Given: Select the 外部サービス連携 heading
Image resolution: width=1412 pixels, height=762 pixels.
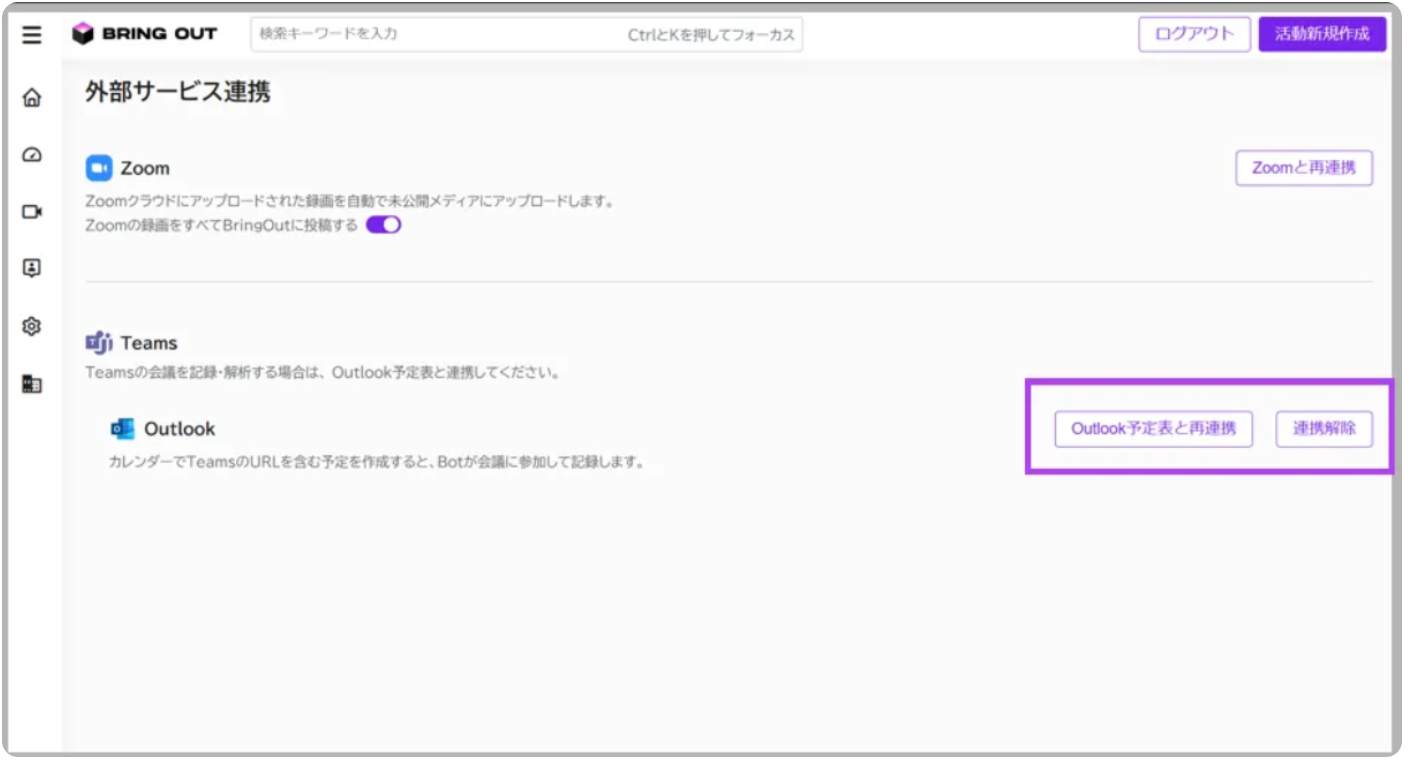Looking at the screenshot, I should click(178, 93).
